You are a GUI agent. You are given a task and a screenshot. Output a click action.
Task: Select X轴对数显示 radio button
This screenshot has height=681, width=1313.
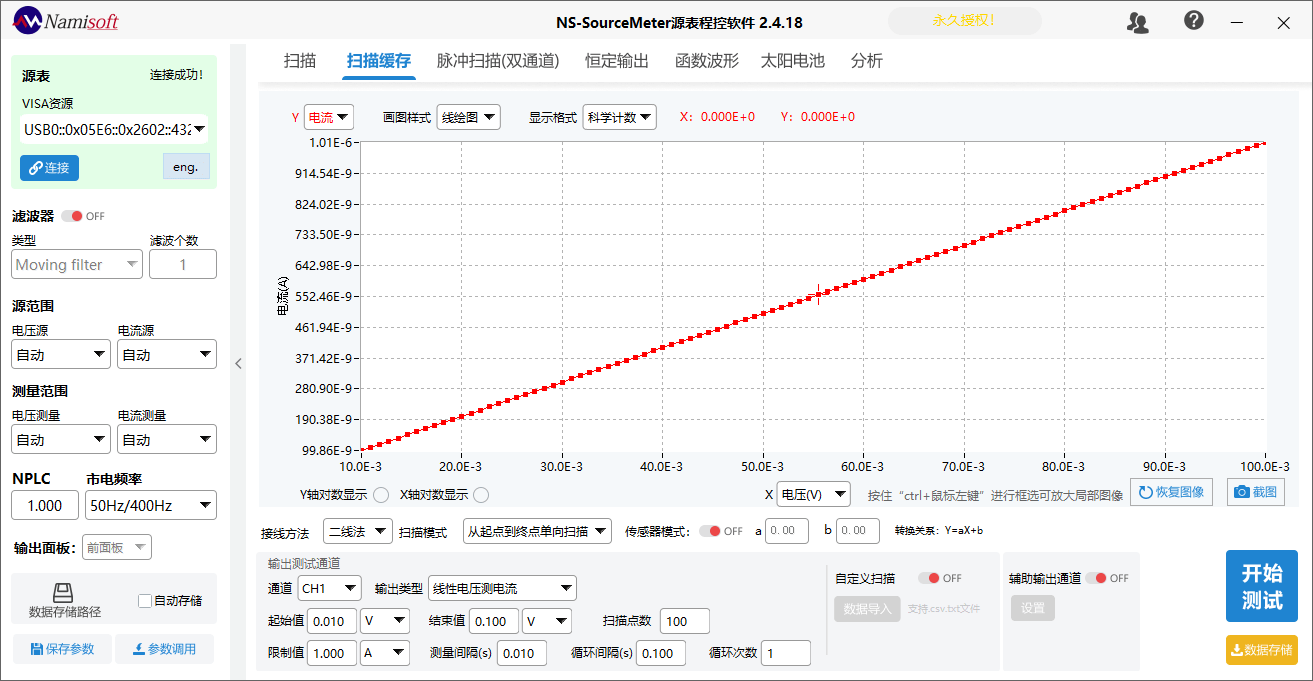[x=481, y=495]
